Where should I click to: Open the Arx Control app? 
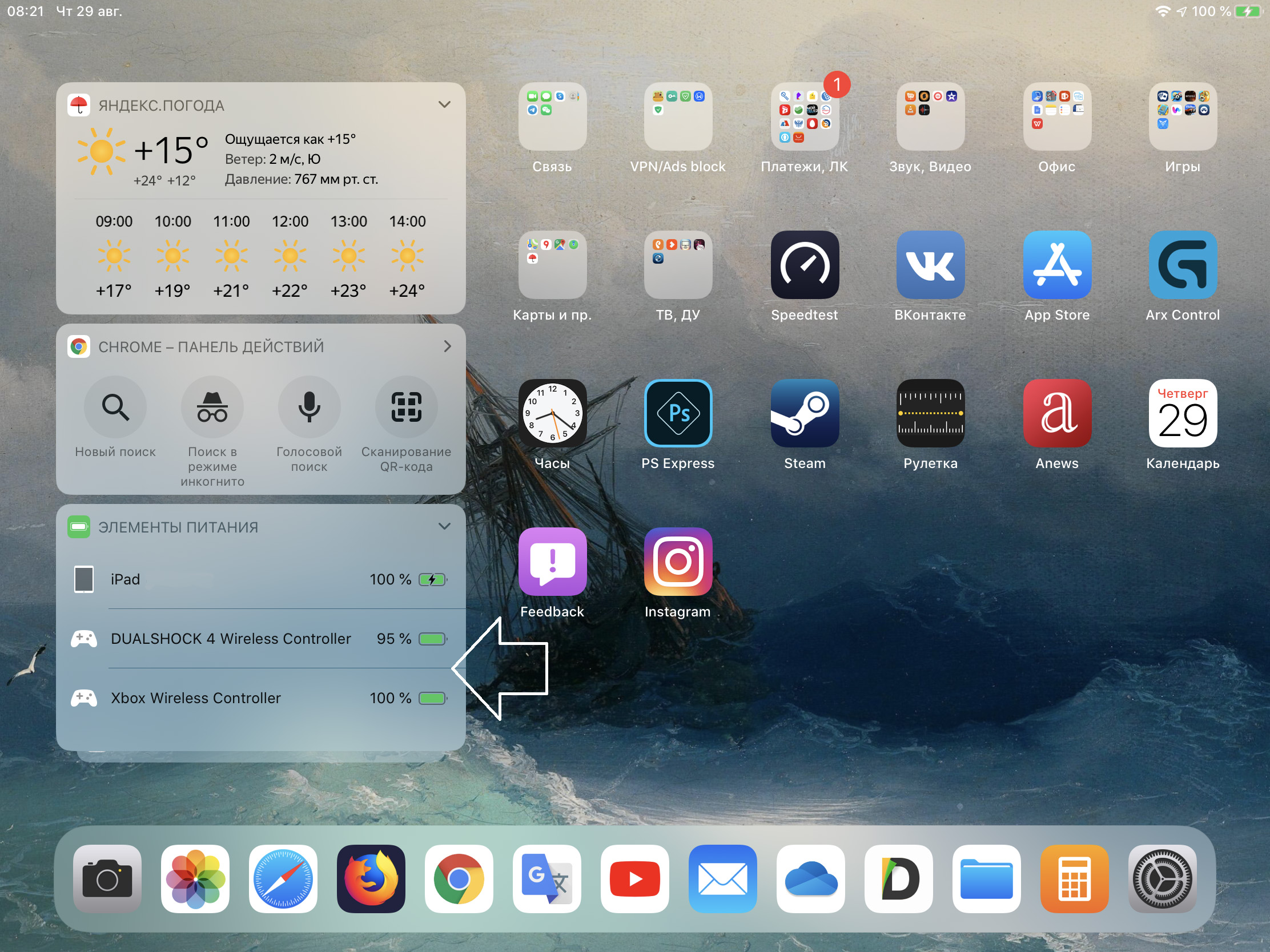coord(1182,265)
